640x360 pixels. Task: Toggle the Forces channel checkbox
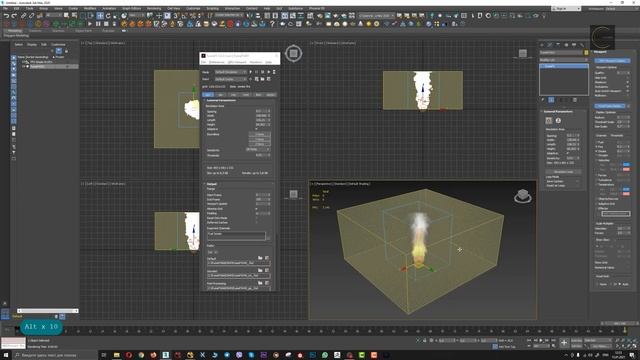pyautogui.click(x=597, y=176)
